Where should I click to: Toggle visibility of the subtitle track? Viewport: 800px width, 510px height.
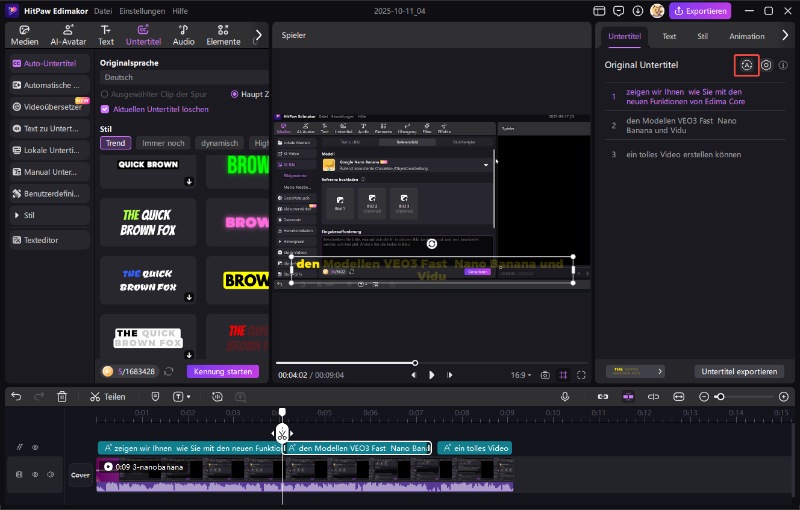(35, 448)
